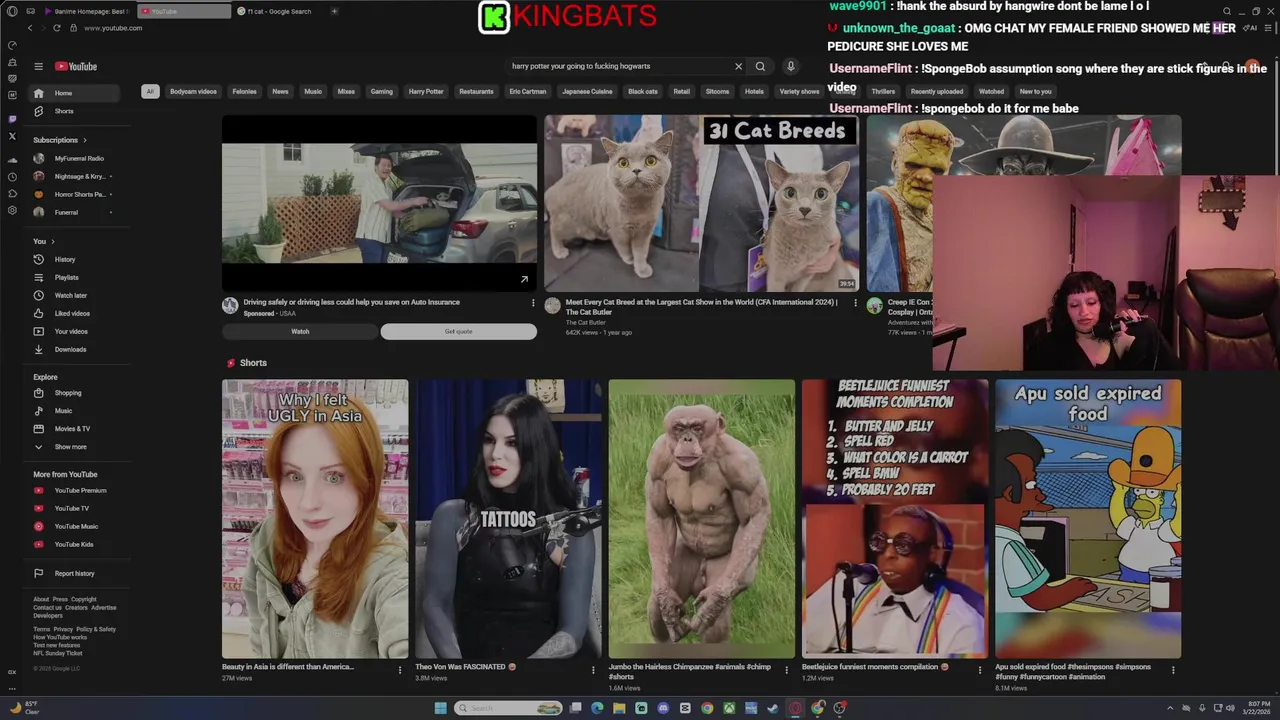Select the Eric Cartman filter chip
This screenshot has height=720, width=1280.
[528, 91]
